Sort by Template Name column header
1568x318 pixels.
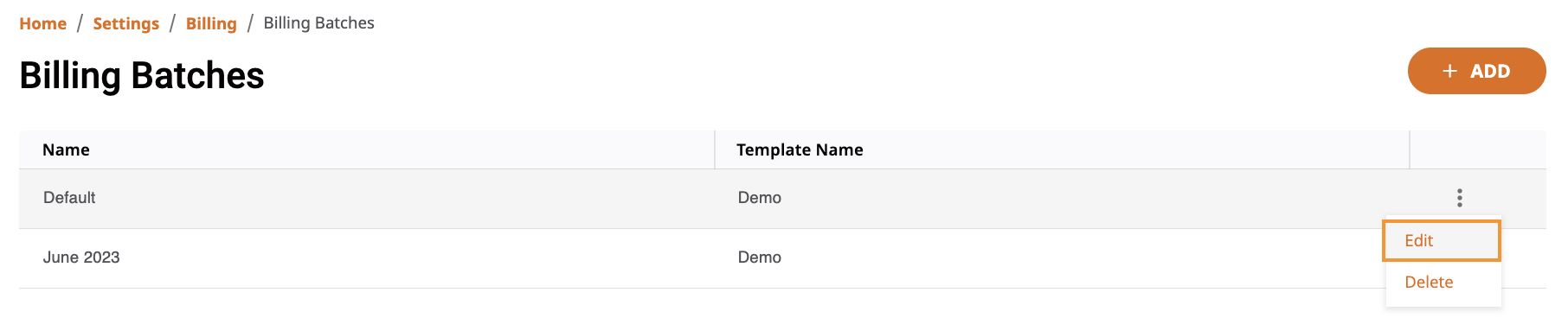800,149
